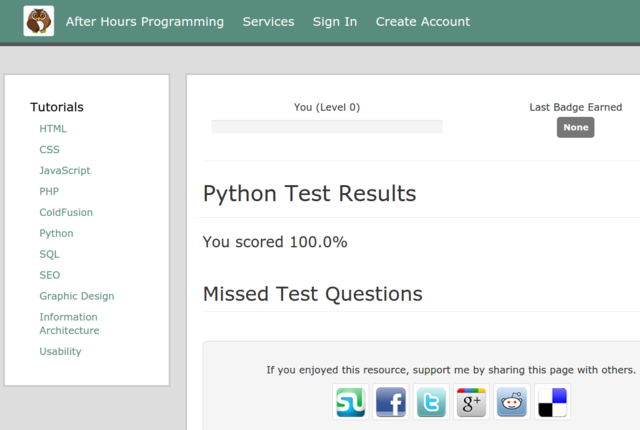Image resolution: width=640 pixels, height=430 pixels.
Task: Share this page on Twitter
Action: (x=431, y=401)
